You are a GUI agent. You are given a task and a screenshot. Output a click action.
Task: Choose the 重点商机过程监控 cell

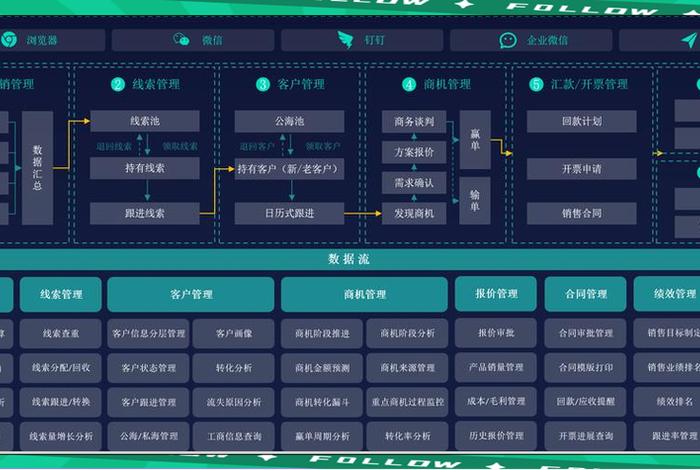pyautogui.click(x=407, y=402)
